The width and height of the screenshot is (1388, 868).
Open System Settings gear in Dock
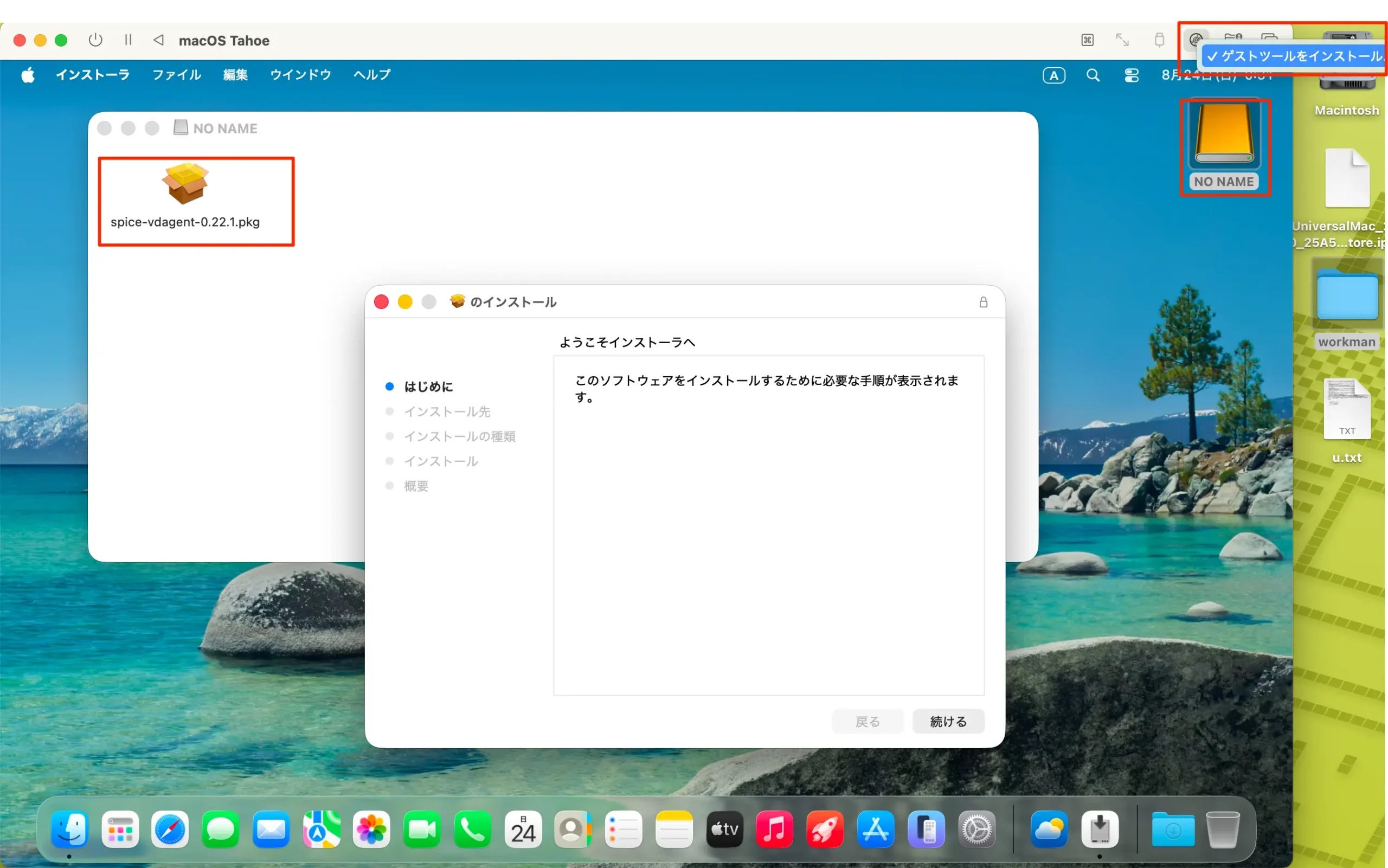(976, 830)
